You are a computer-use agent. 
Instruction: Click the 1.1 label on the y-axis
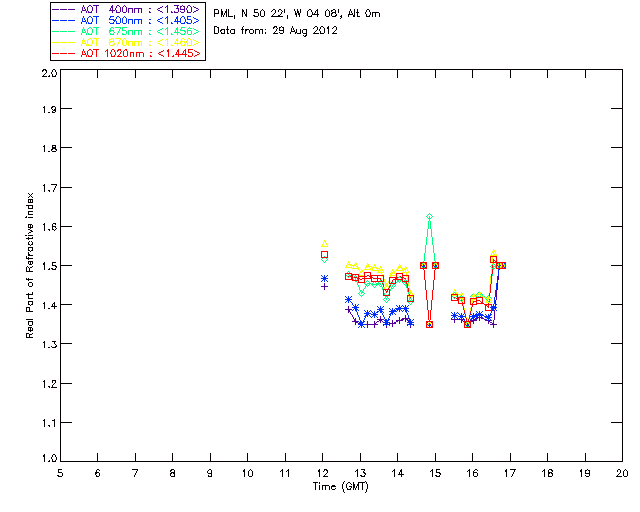49,423
